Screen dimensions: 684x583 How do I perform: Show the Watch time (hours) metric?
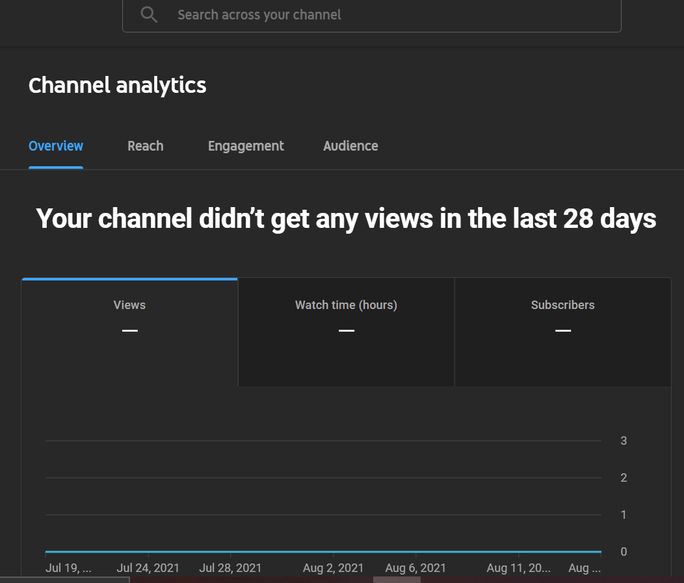click(x=346, y=332)
